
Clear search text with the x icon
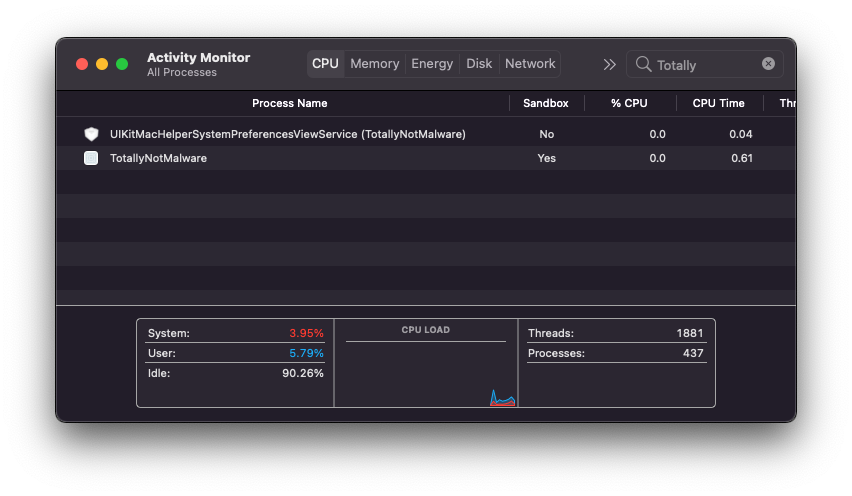click(x=768, y=64)
